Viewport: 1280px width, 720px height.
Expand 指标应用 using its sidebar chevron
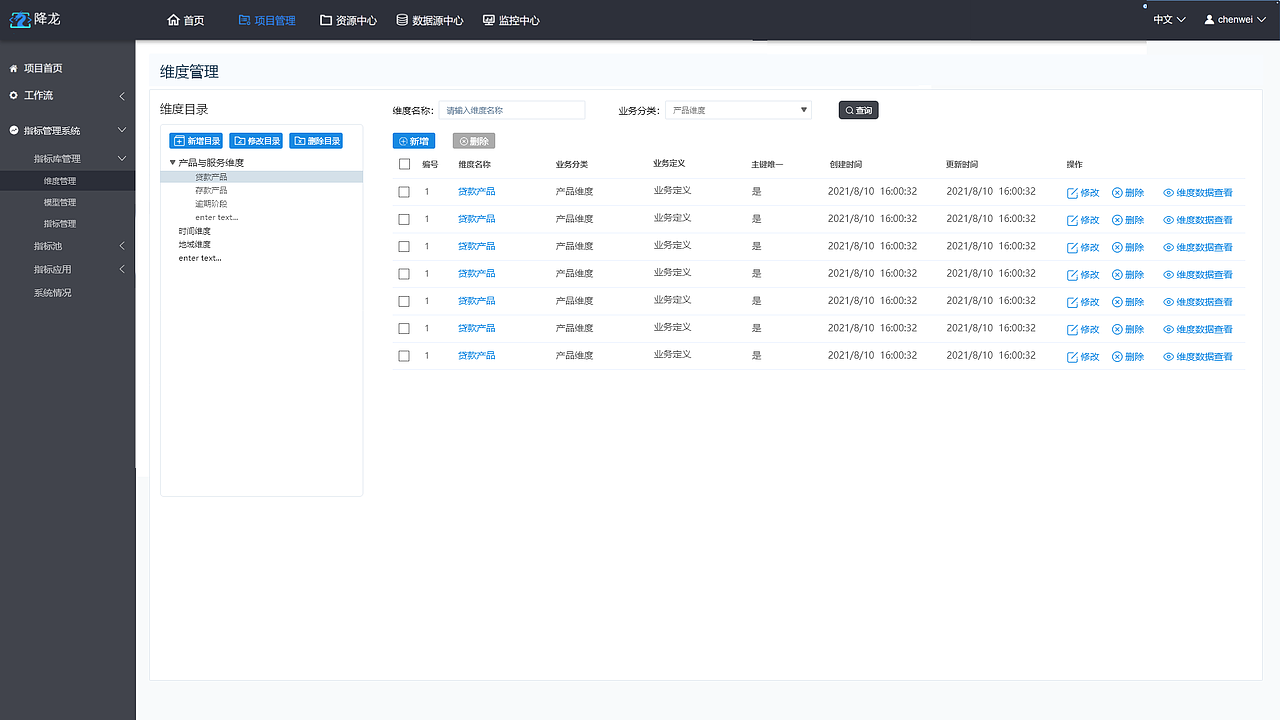(122, 269)
